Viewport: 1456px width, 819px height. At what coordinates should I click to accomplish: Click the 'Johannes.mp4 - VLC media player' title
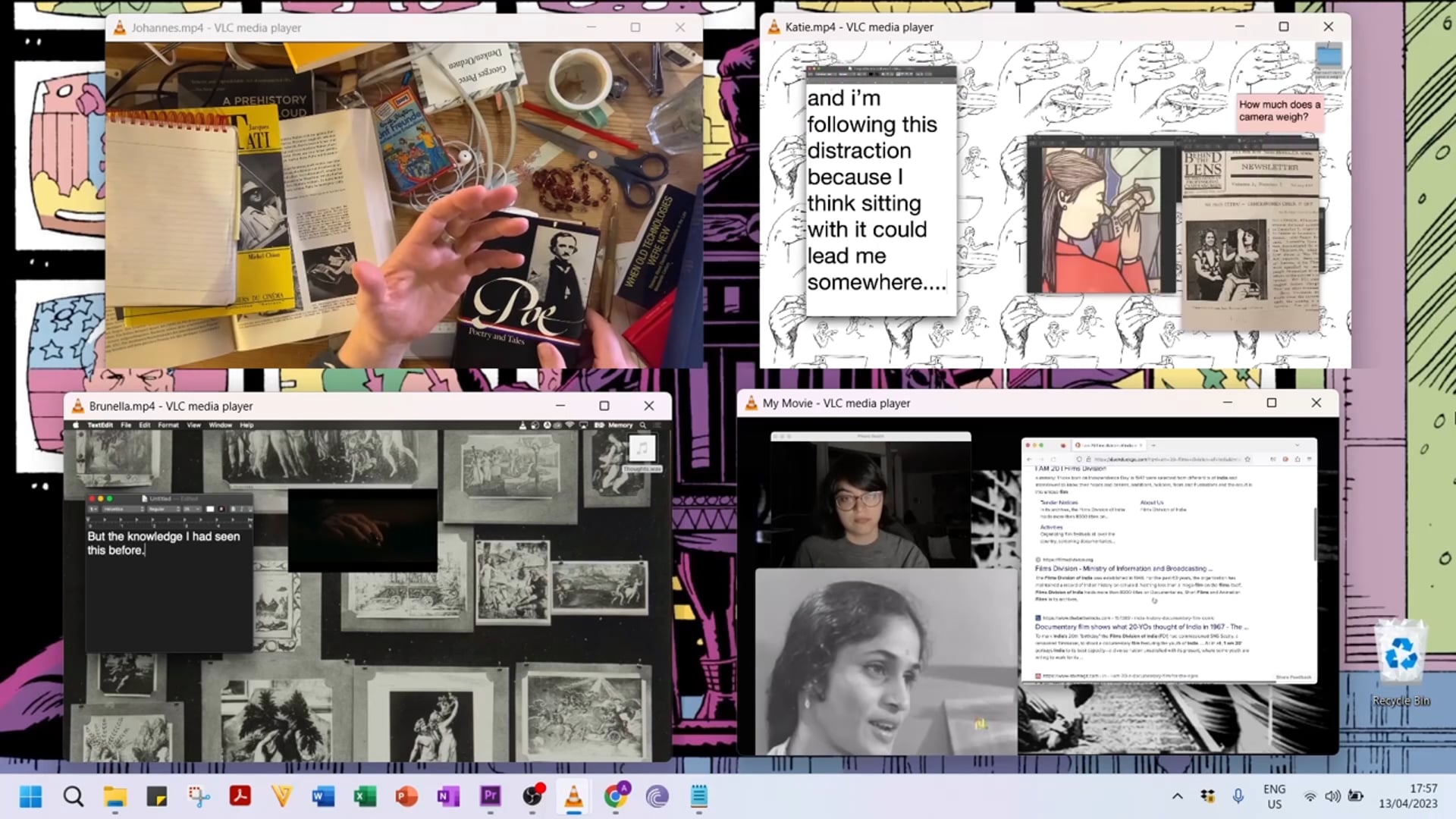216,27
